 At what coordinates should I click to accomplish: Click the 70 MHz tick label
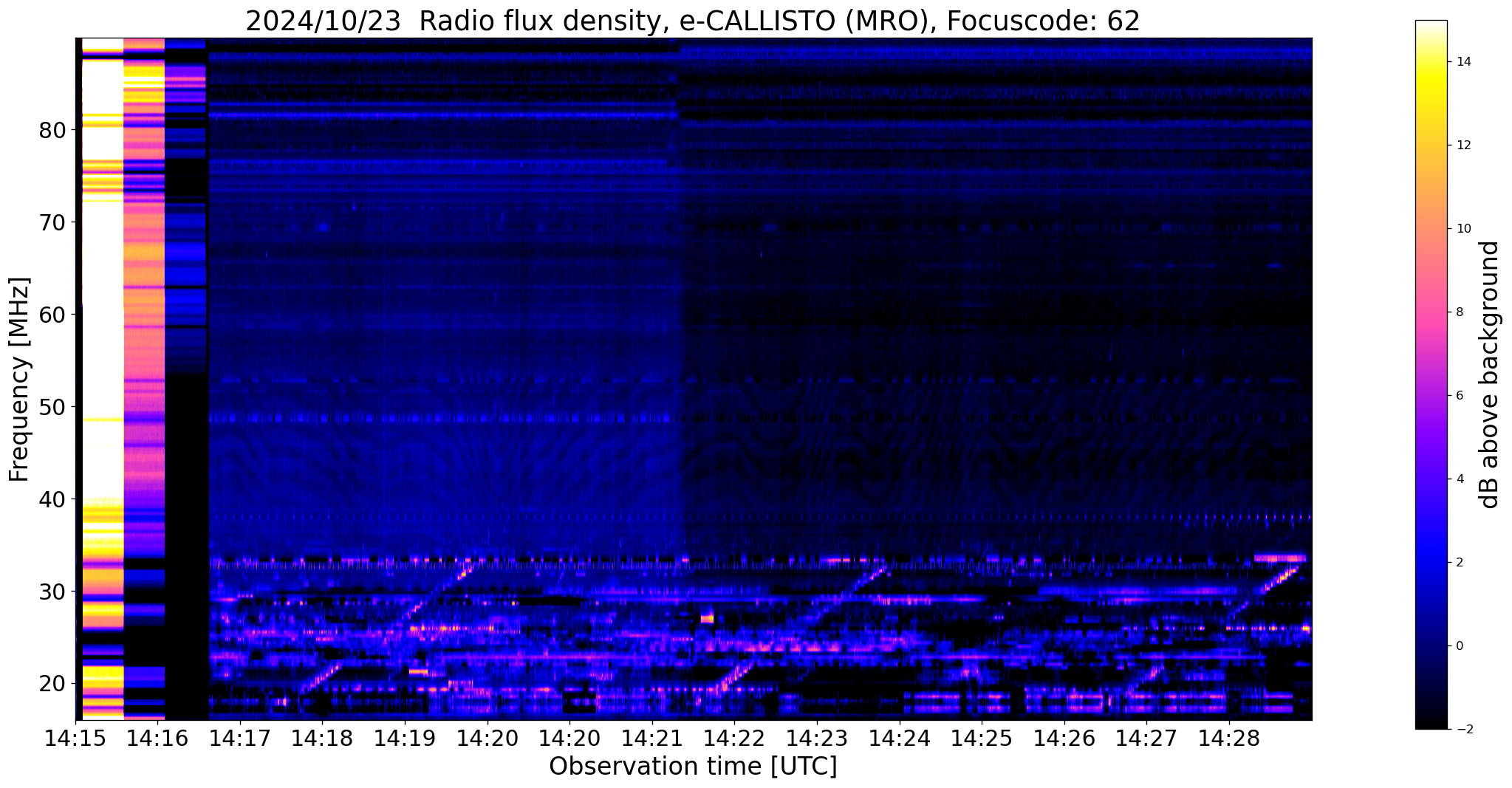(52, 223)
